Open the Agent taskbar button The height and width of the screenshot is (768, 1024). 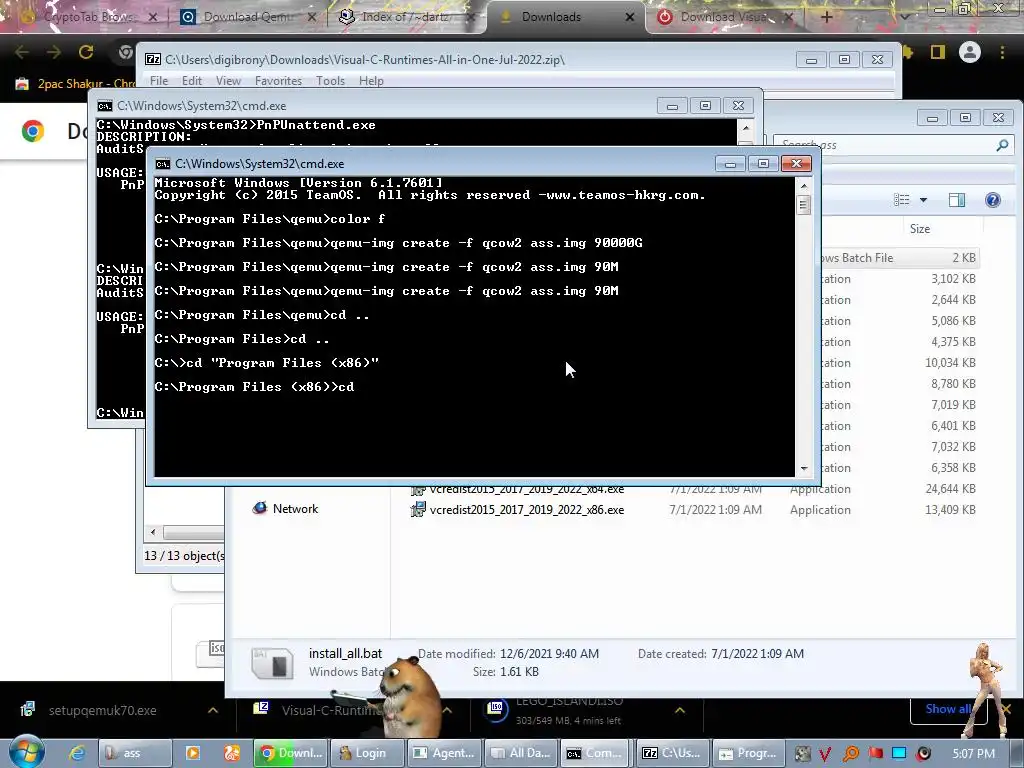pos(444,753)
